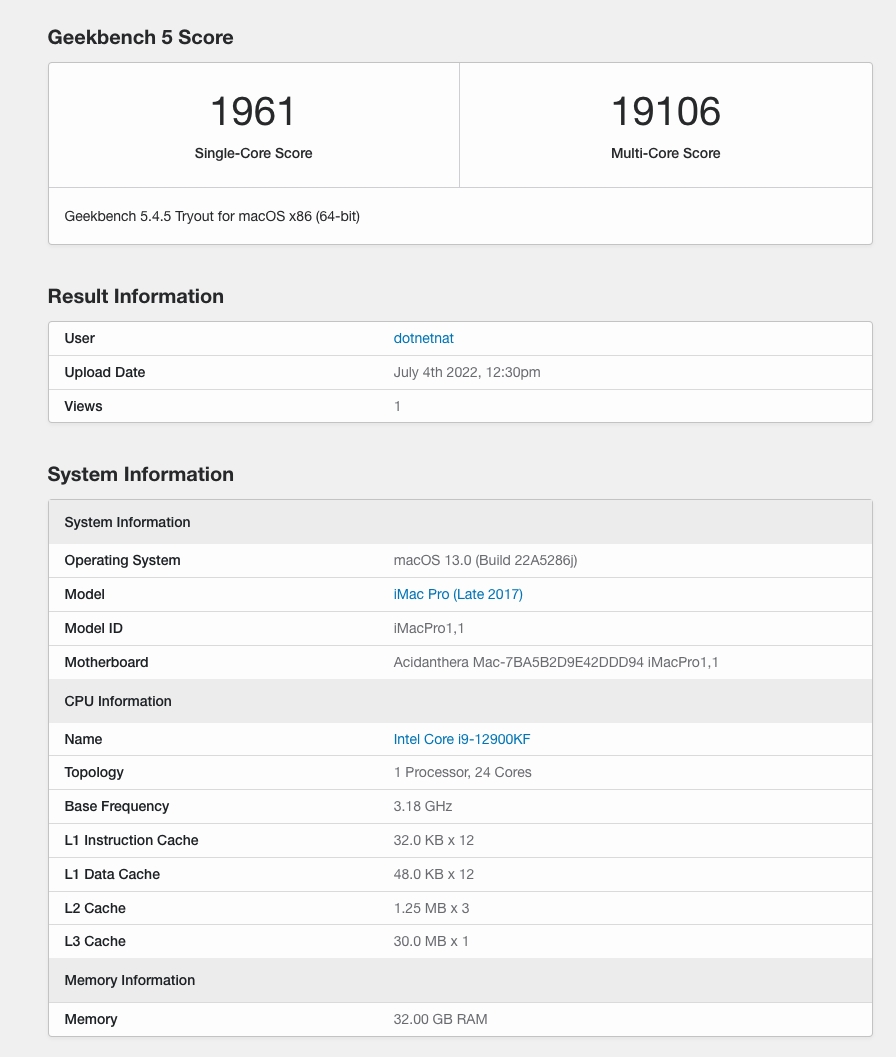
Task: Click the 32.00 GB RAM value
Action: click(x=440, y=1019)
